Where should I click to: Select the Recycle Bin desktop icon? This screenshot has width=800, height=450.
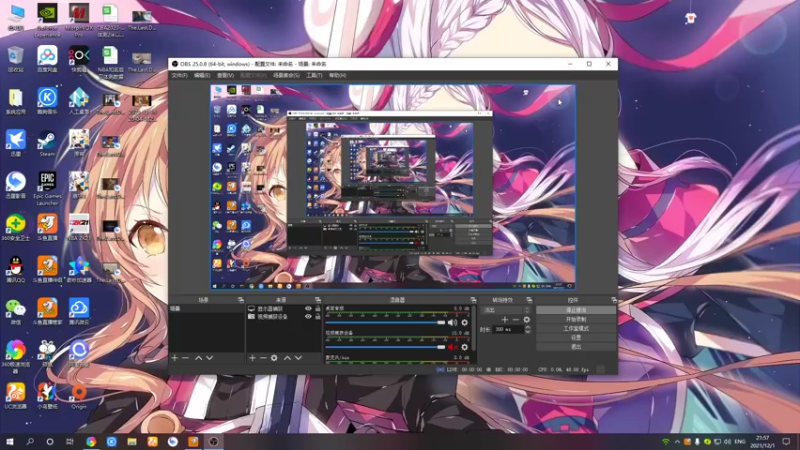16,59
